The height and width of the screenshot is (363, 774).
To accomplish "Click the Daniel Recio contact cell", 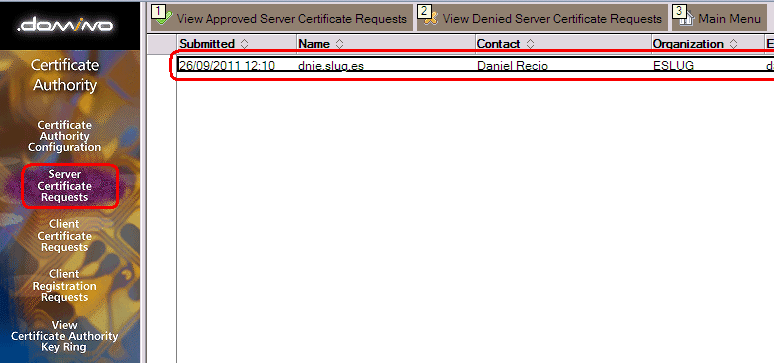I will 512,65.
